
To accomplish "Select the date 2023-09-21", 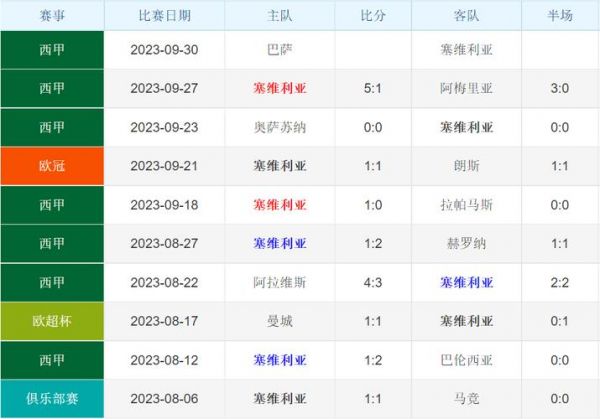I will [164, 166].
